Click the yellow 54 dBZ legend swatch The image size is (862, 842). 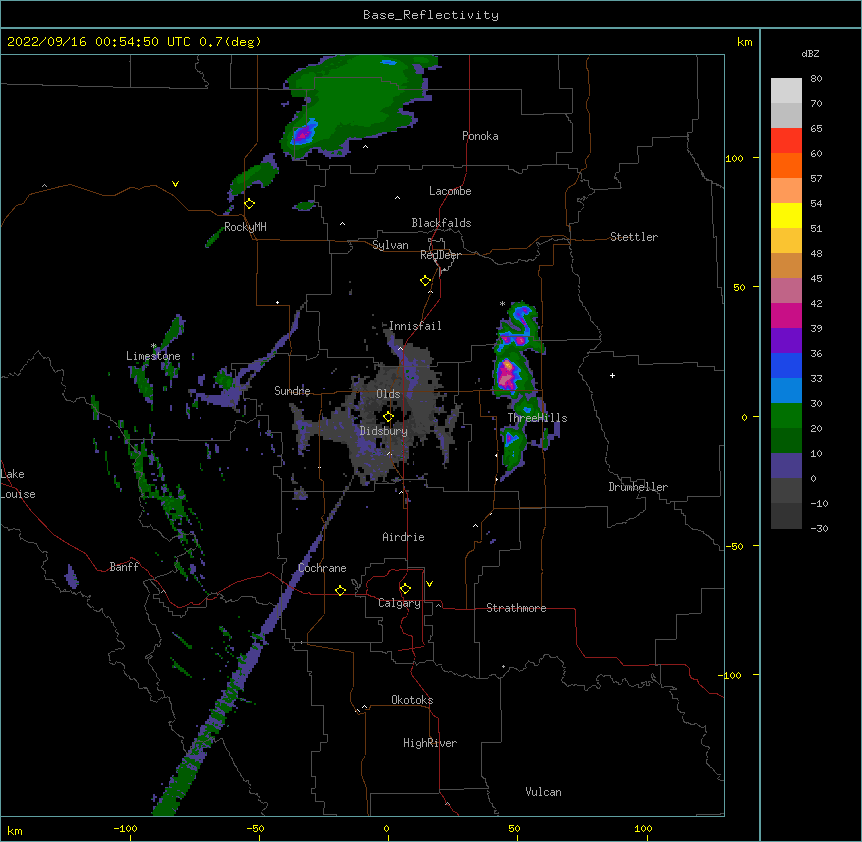786,216
